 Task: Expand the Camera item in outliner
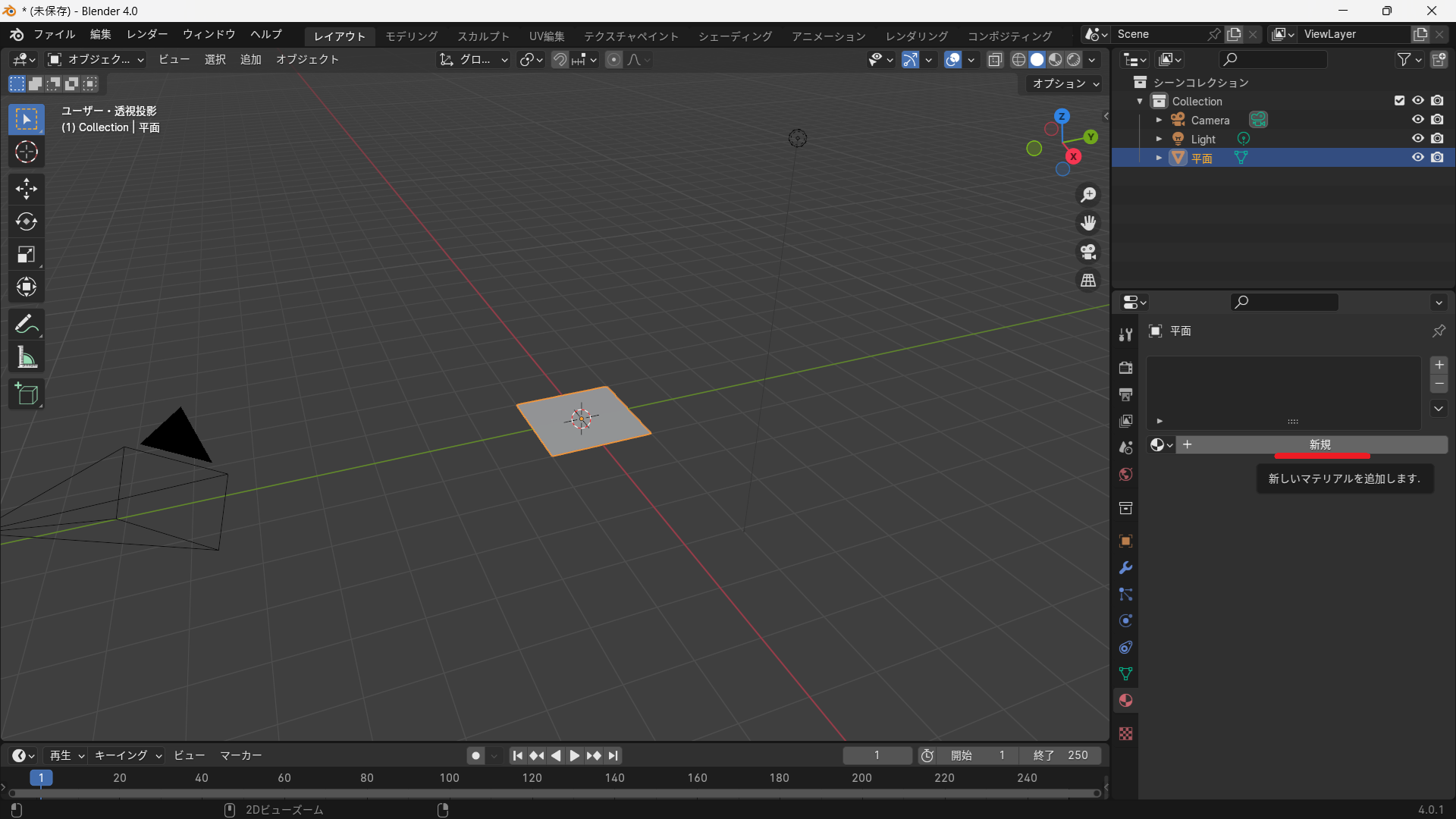1159,120
